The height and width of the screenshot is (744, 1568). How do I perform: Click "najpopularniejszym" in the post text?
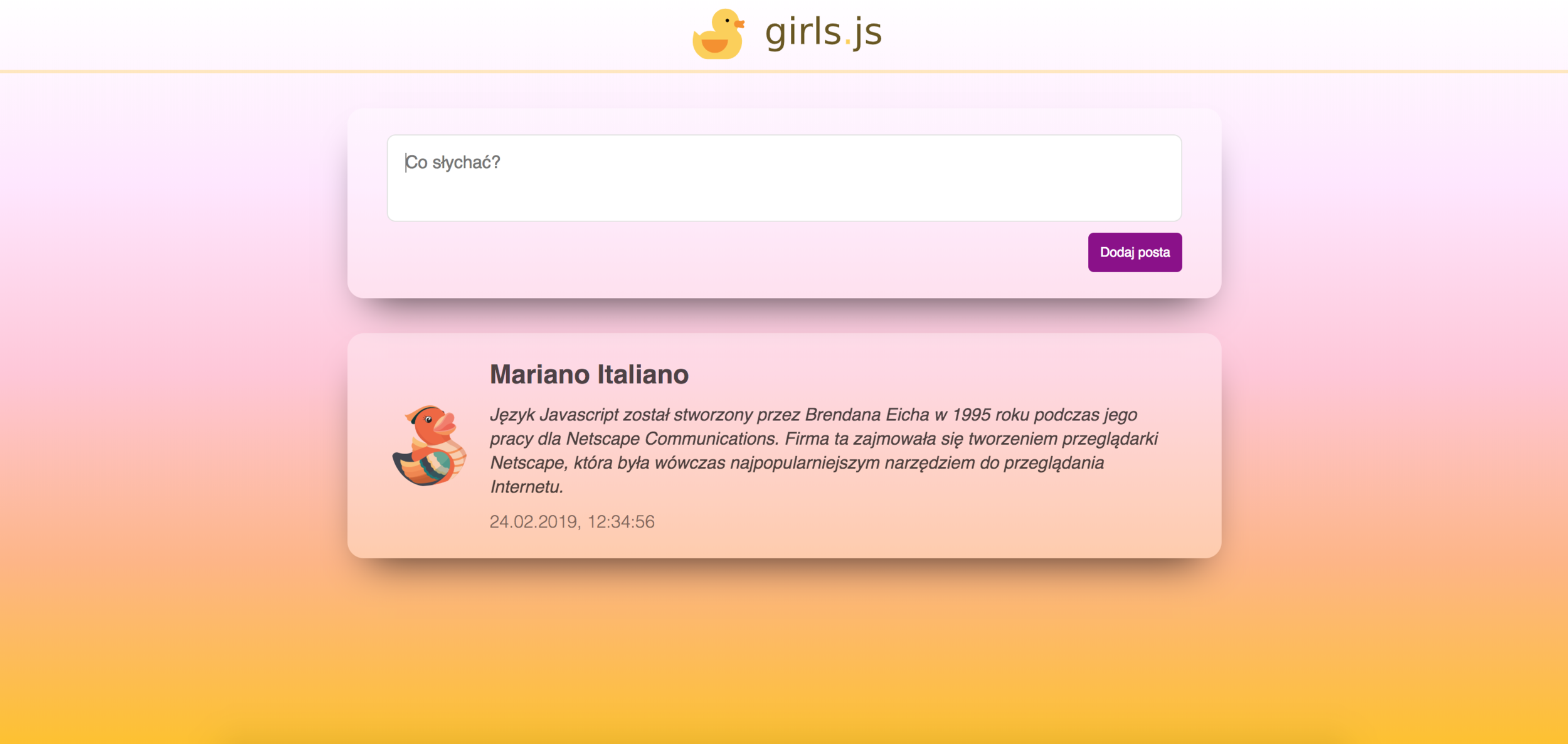805,464
